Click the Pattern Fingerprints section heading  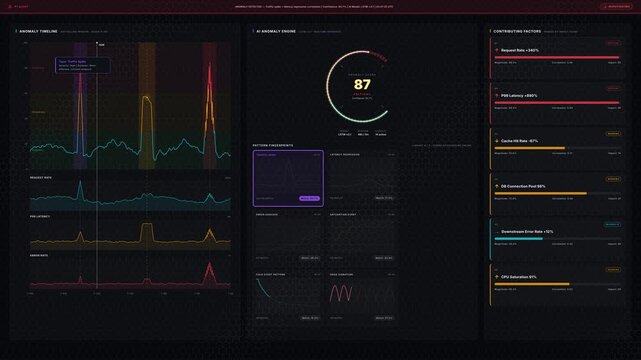coord(273,145)
